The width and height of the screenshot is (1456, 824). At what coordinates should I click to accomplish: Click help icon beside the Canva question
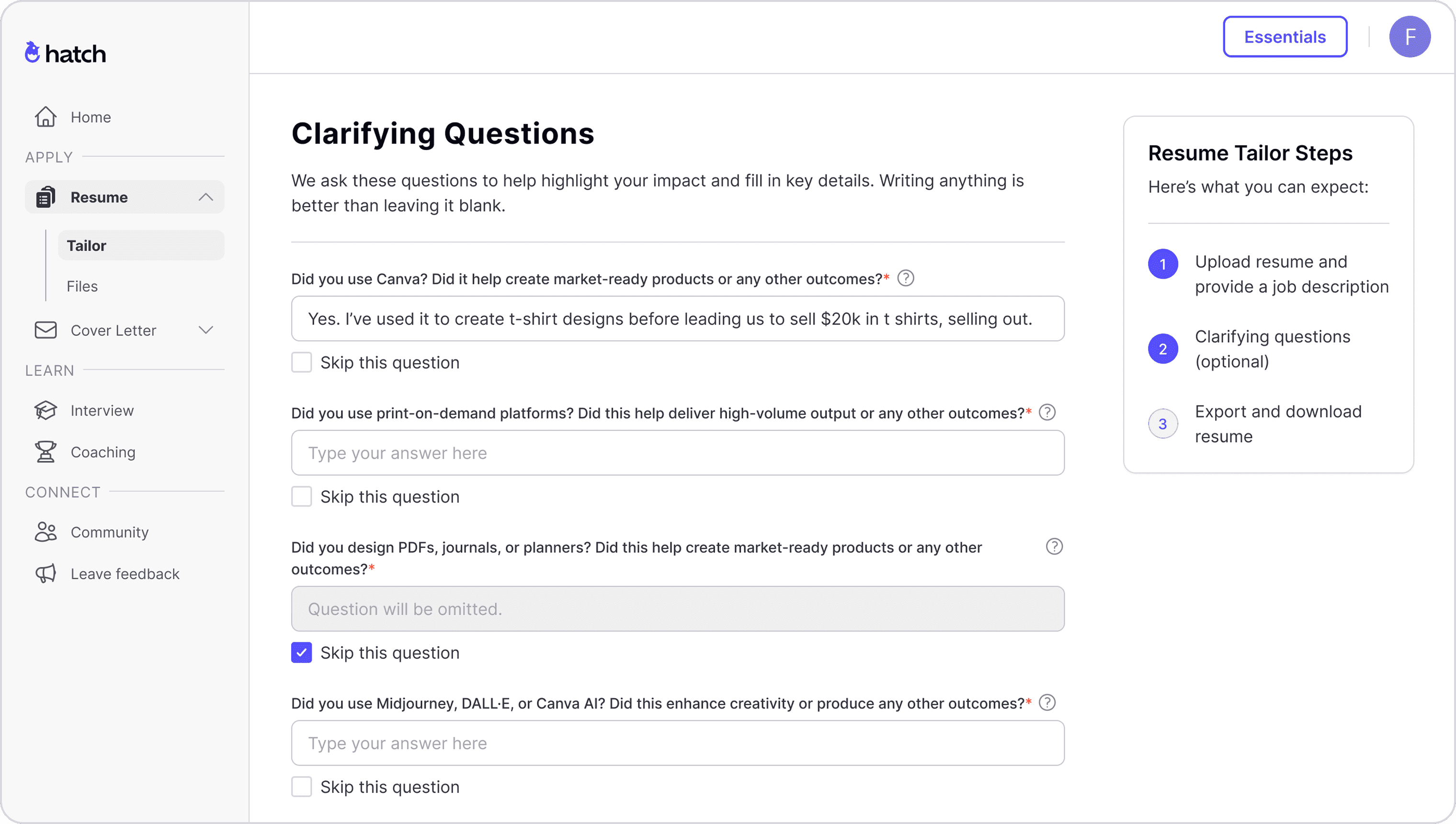tap(906, 278)
